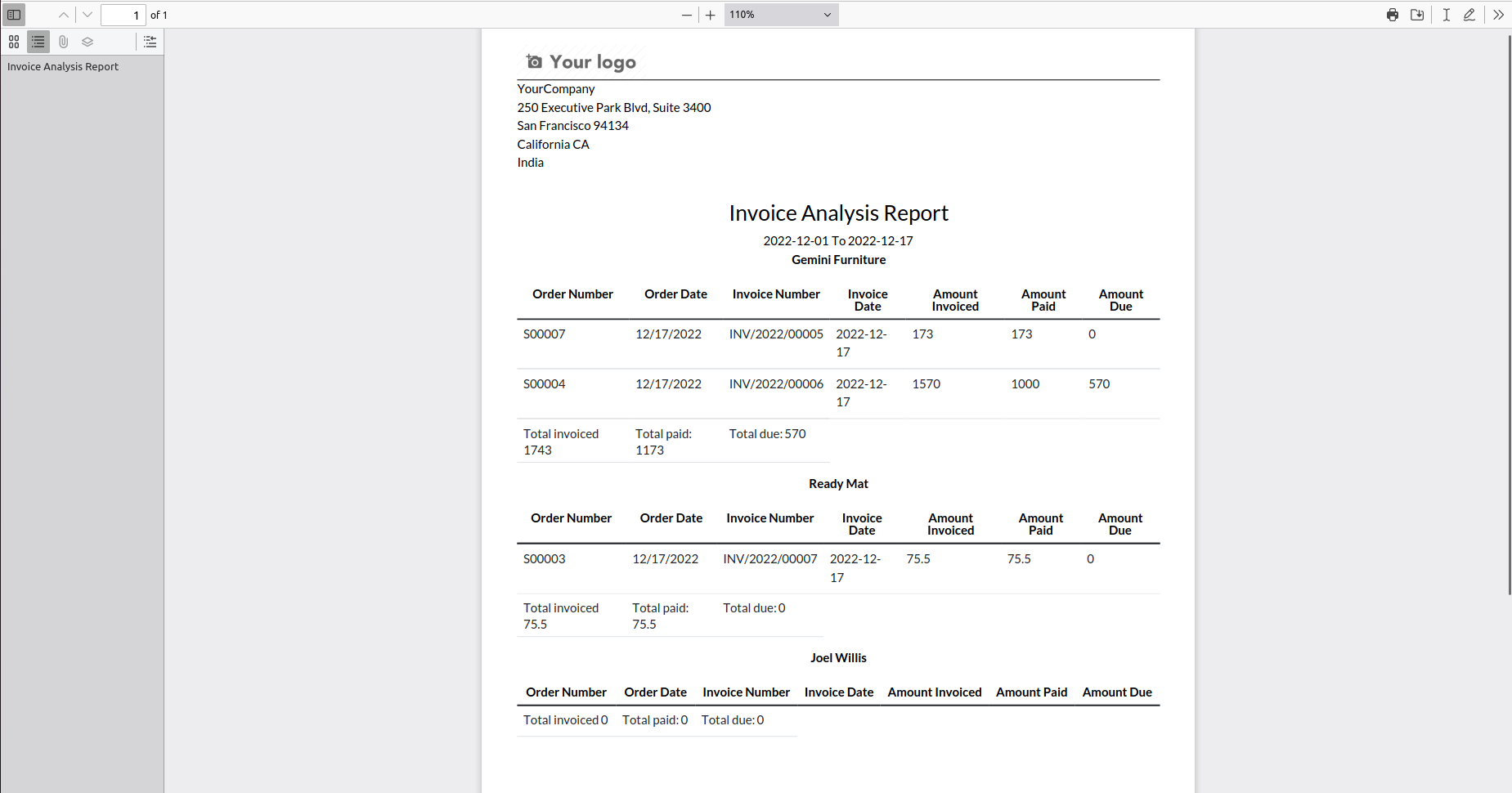
Task: Open the tools menu double-chevron
Action: 1498,15
